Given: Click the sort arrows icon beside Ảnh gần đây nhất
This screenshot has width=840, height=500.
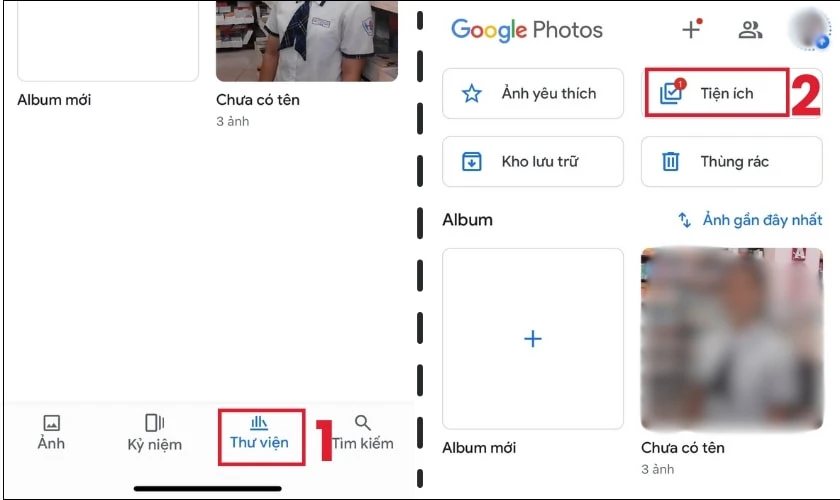Looking at the screenshot, I should pyautogui.click(x=685, y=220).
